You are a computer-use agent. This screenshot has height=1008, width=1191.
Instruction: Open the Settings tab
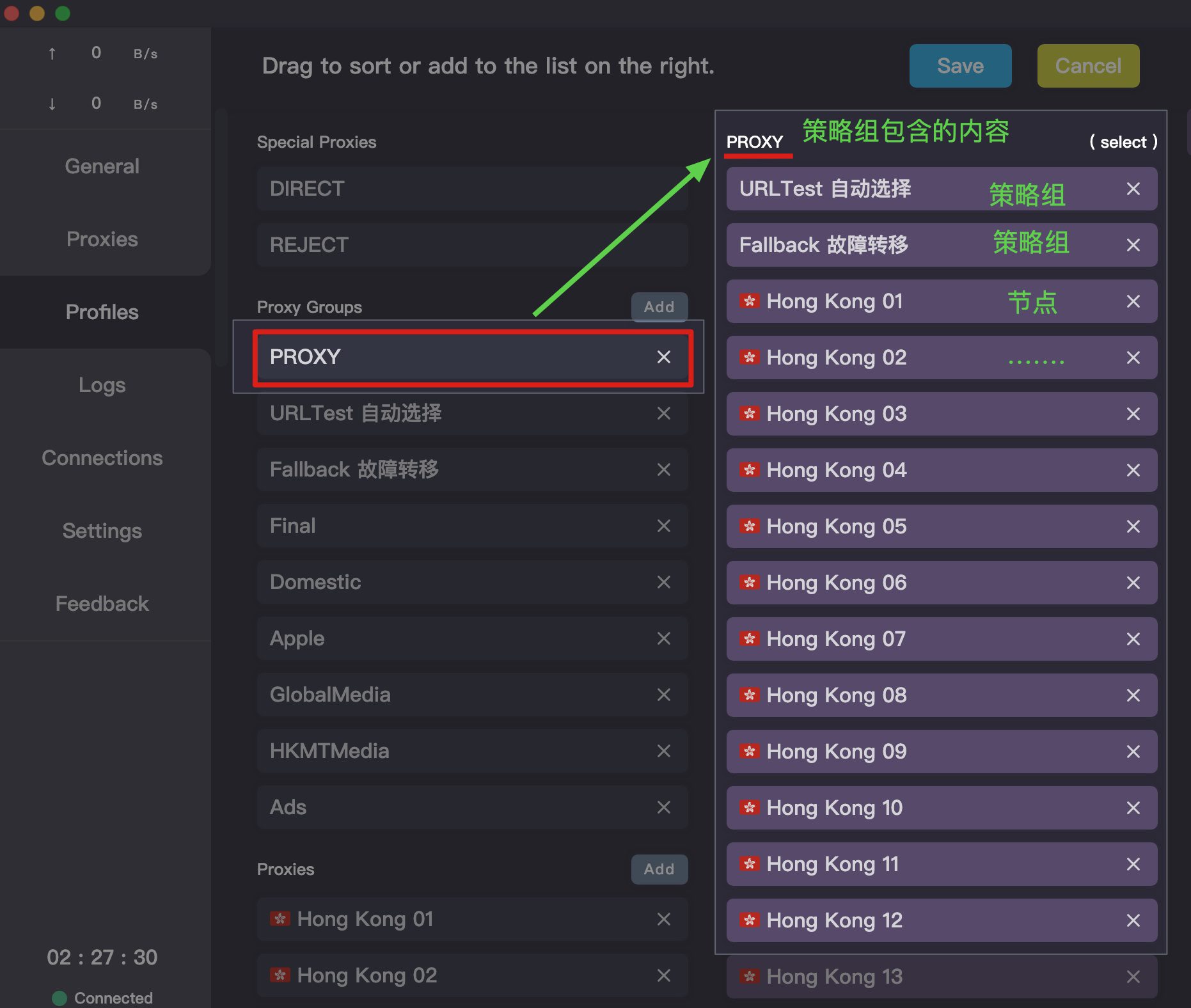click(102, 531)
